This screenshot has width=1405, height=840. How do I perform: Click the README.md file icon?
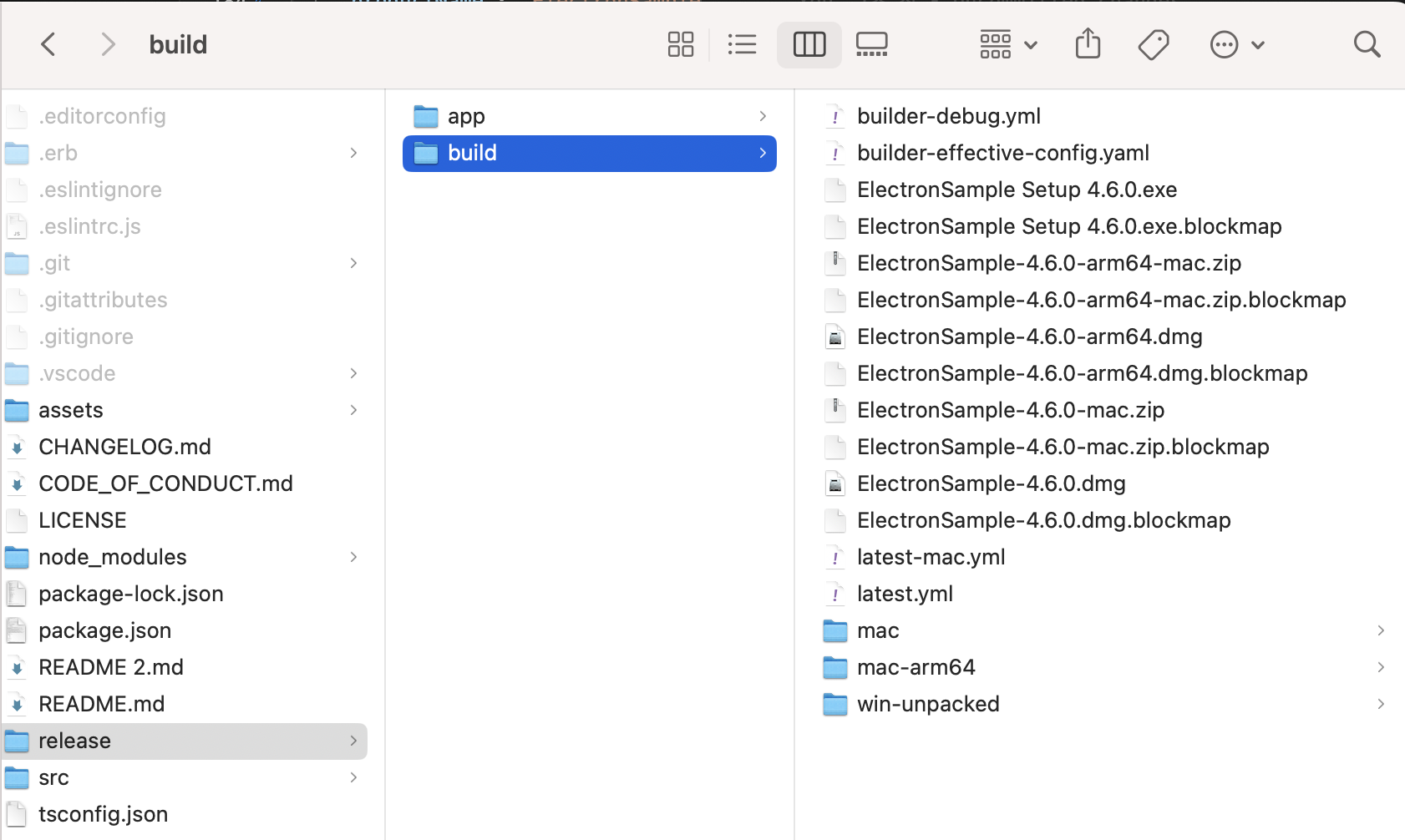17,704
